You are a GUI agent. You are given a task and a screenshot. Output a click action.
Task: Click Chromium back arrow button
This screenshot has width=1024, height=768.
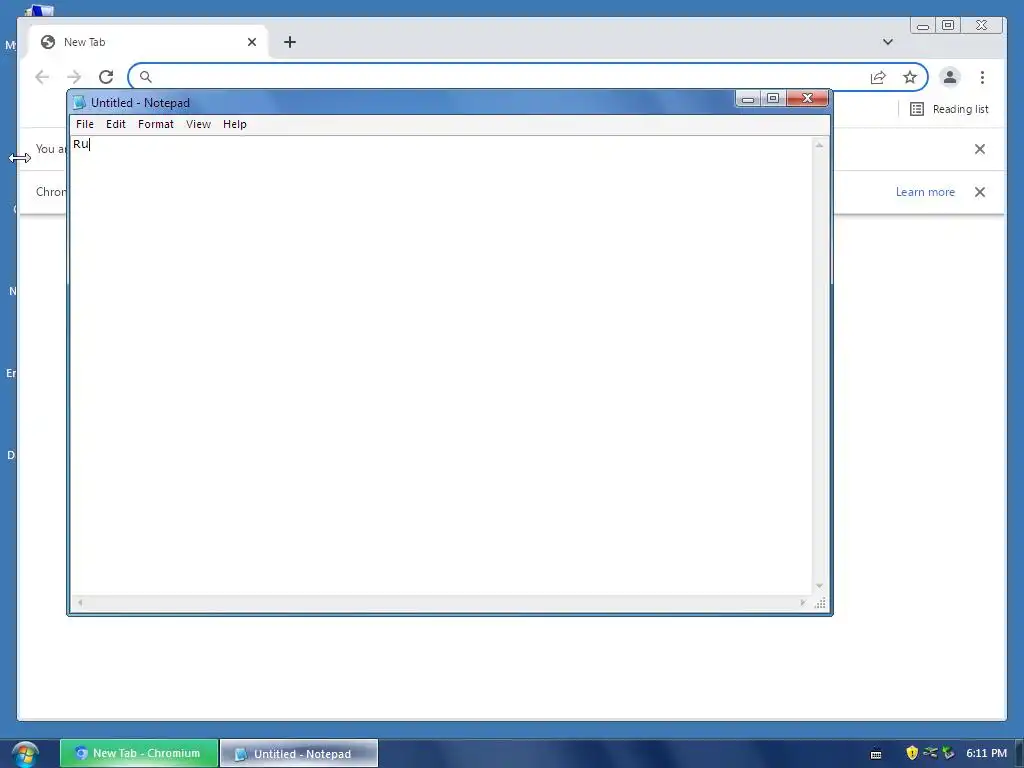(x=42, y=77)
